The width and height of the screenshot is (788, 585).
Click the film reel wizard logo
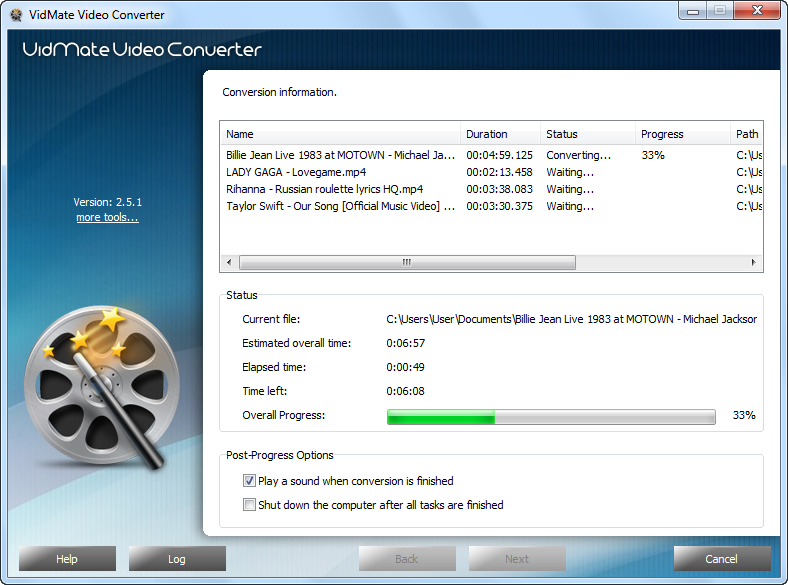102,387
